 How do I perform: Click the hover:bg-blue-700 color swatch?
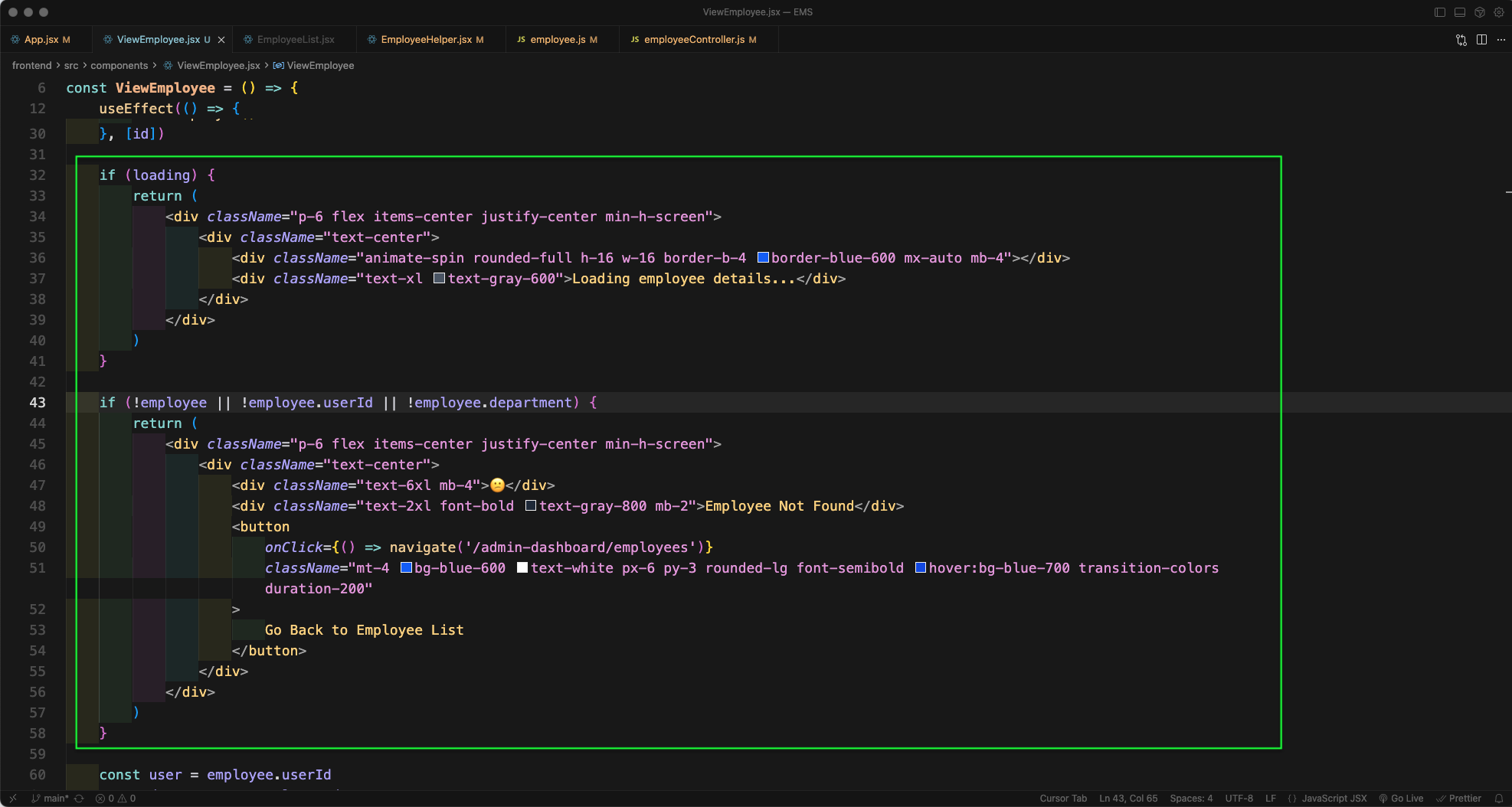point(921,568)
